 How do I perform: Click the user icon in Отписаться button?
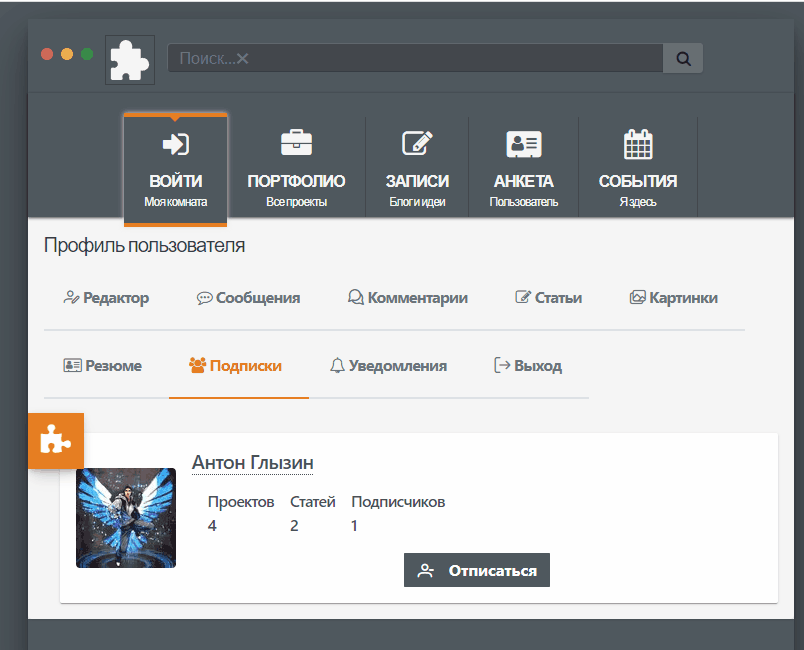pos(426,571)
